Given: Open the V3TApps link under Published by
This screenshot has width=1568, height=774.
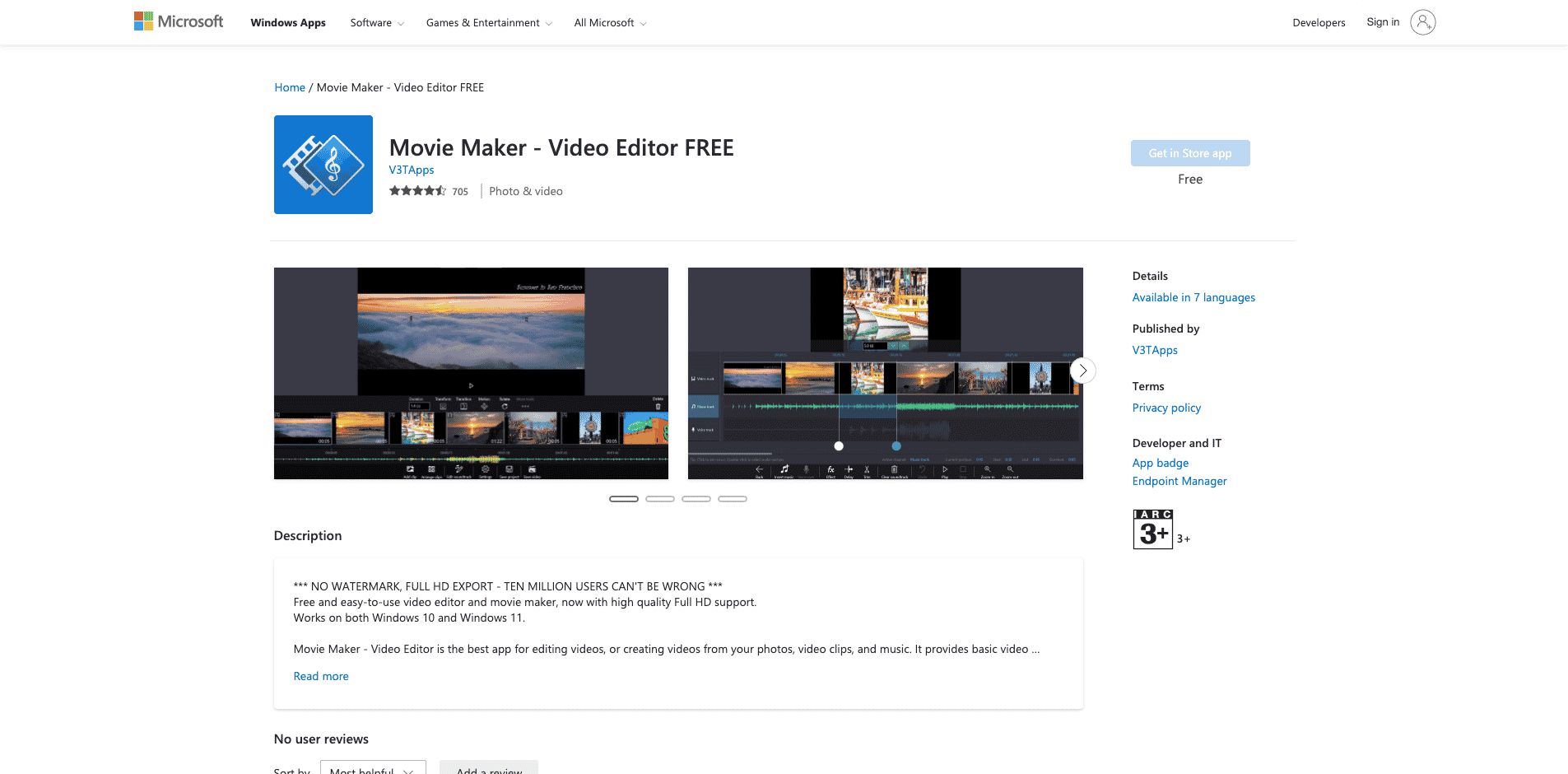Looking at the screenshot, I should point(1155,350).
